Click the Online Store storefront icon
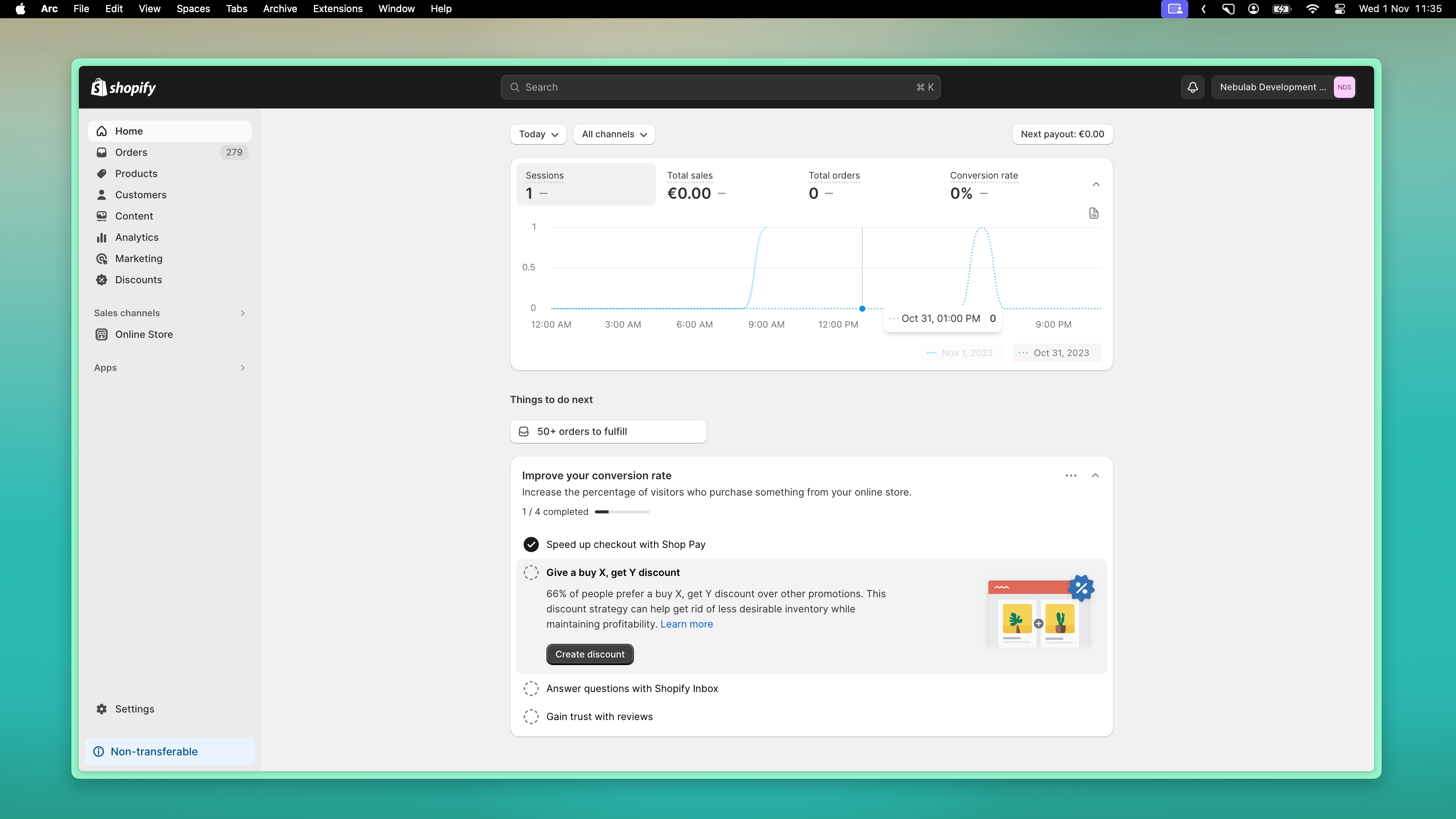1456x819 pixels. [x=102, y=334]
